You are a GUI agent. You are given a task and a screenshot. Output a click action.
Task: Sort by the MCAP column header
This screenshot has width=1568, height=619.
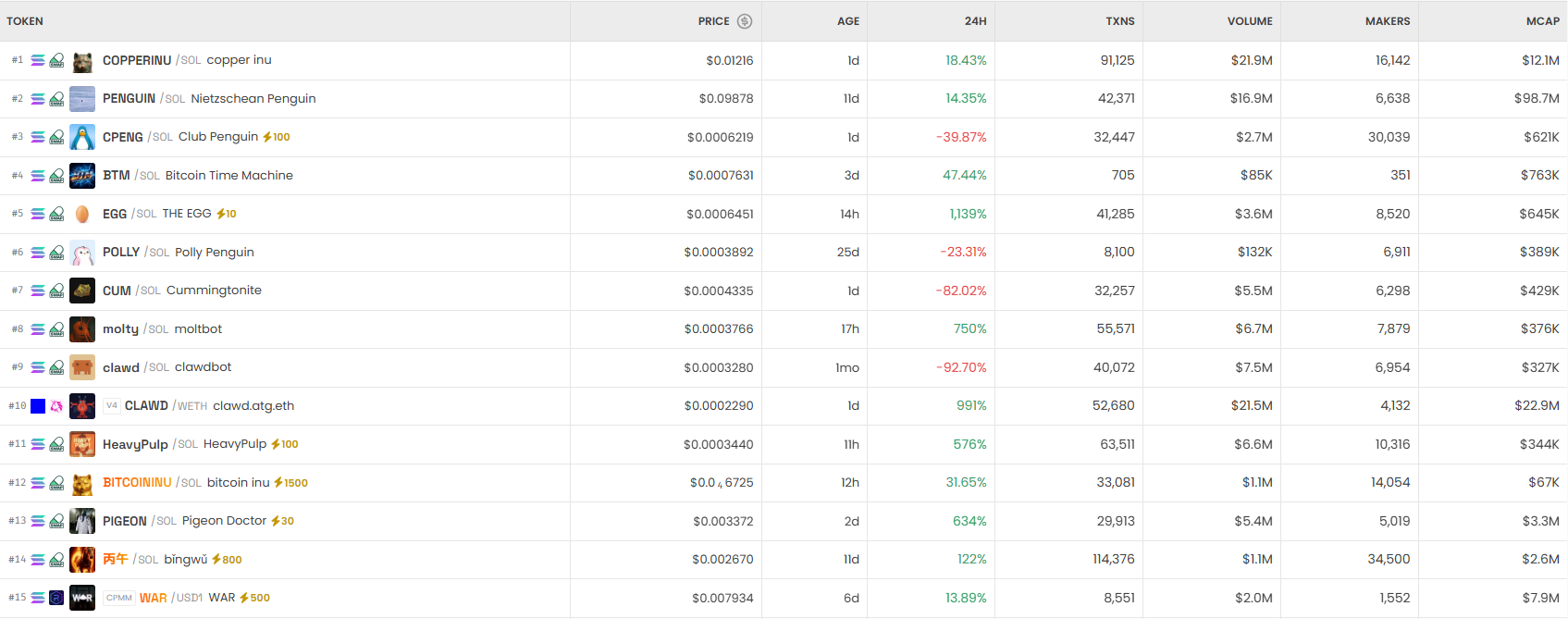tap(1542, 21)
